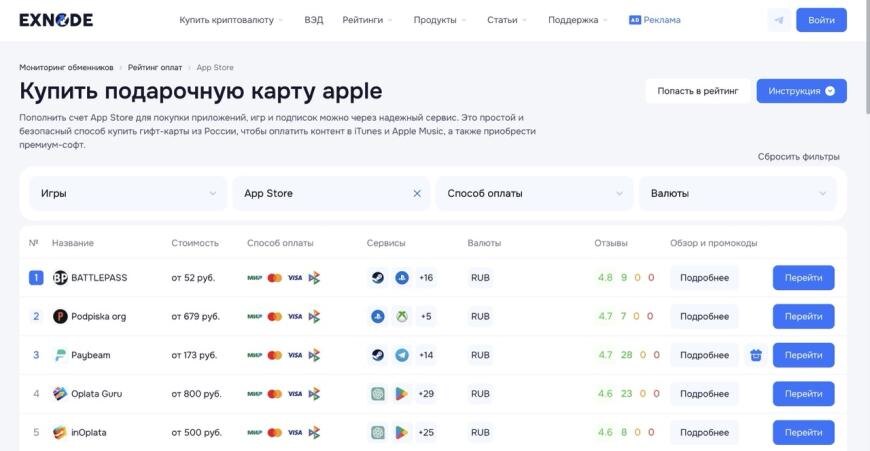Show the +16 more services in the BATTLEPASS row

click(426, 278)
